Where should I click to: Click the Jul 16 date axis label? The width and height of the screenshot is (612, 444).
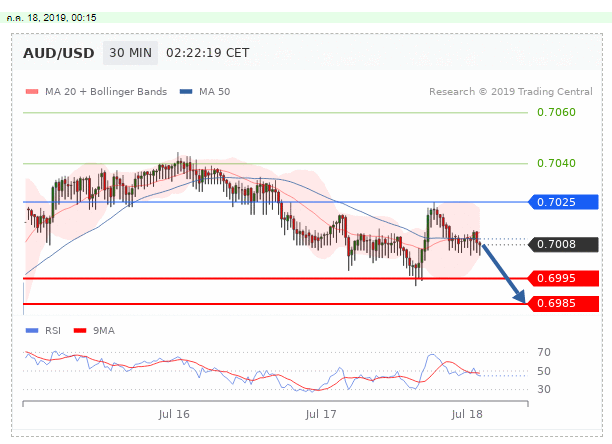pos(174,414)
